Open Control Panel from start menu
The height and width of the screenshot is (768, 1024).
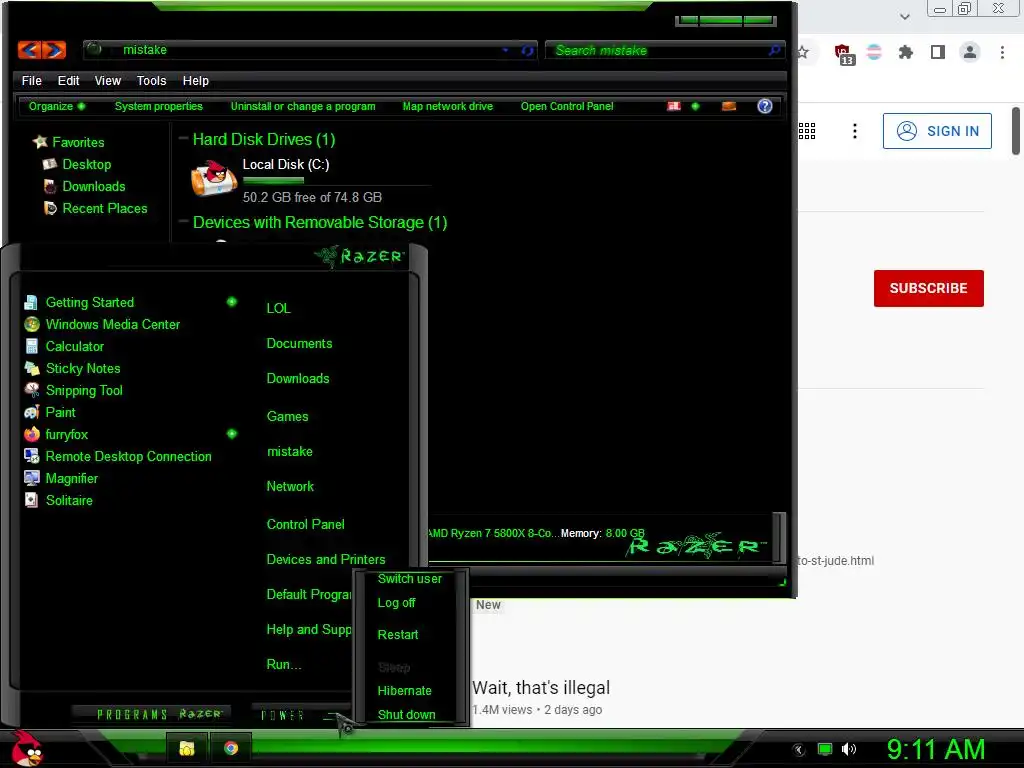[x=305, y=524]
